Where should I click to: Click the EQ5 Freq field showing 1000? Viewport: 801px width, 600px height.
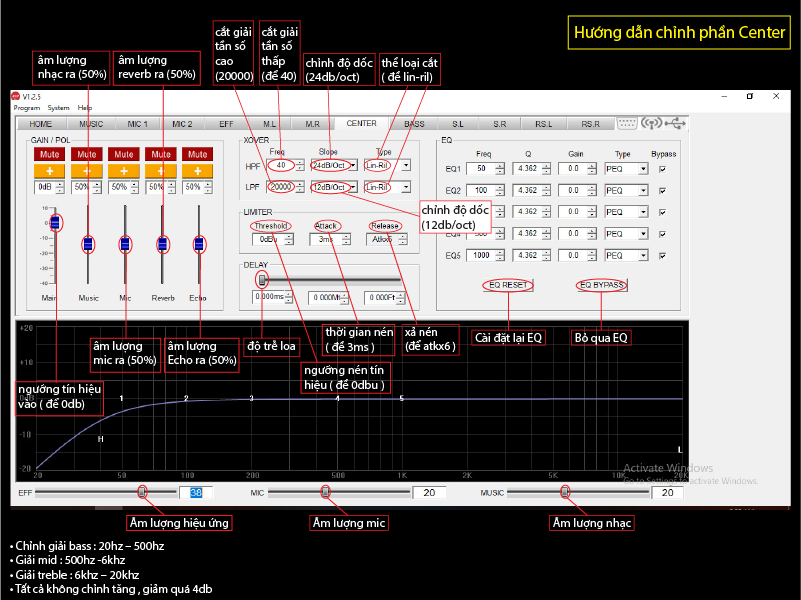[x=481, y=255]
